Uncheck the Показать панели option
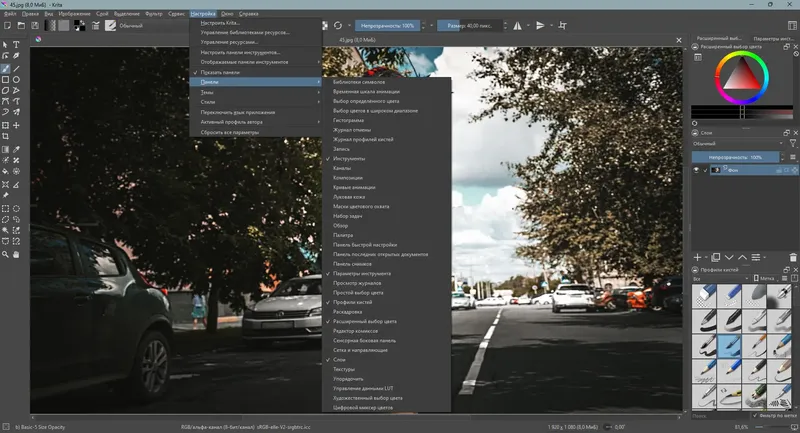Image resolution: width=800 pixels, height=433 pixels. coord(220,72)
